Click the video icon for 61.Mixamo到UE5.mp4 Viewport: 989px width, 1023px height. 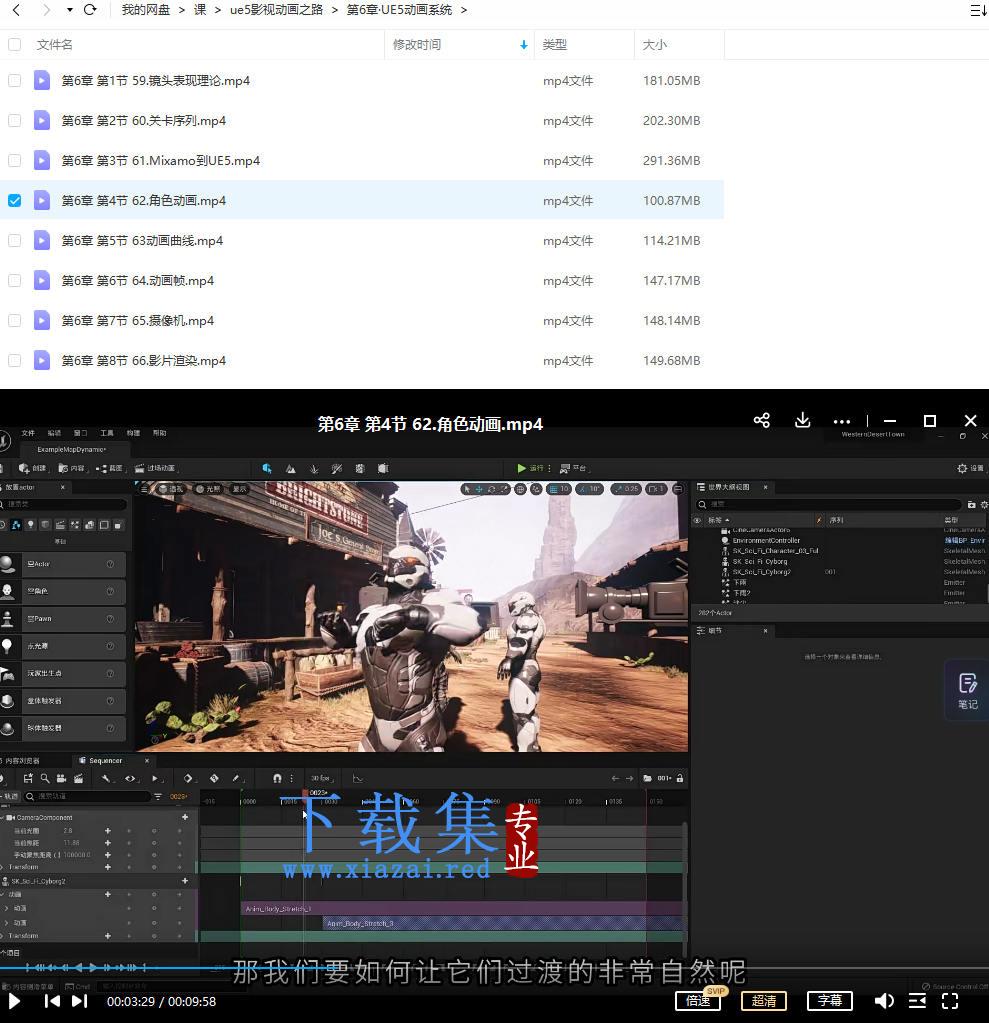click(x=42, y=160)
